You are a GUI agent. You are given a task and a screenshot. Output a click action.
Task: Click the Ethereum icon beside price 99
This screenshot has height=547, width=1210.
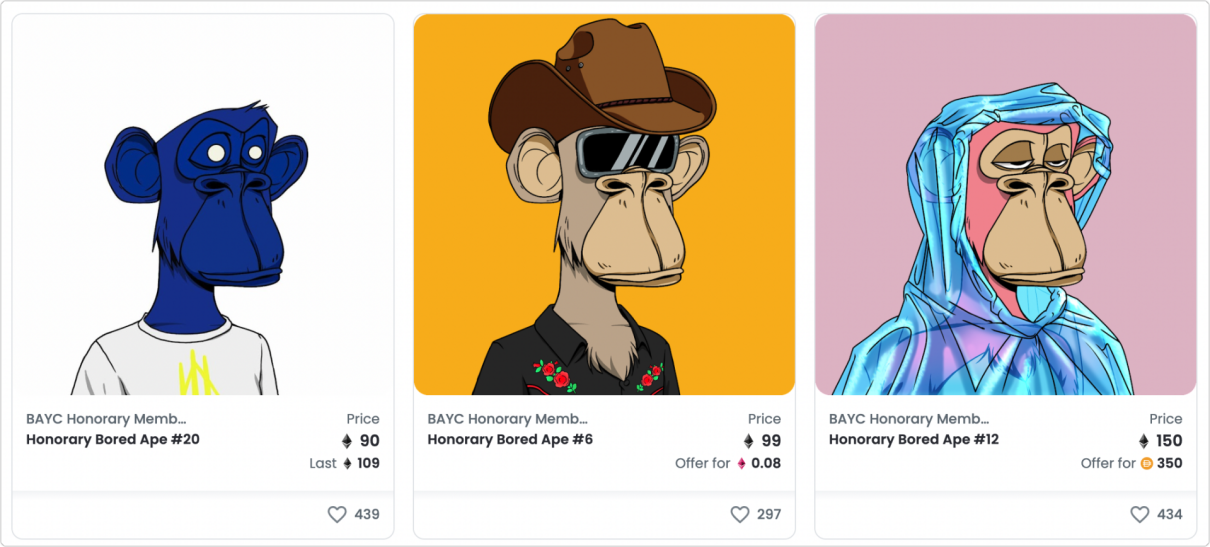(x=748, y=441)
